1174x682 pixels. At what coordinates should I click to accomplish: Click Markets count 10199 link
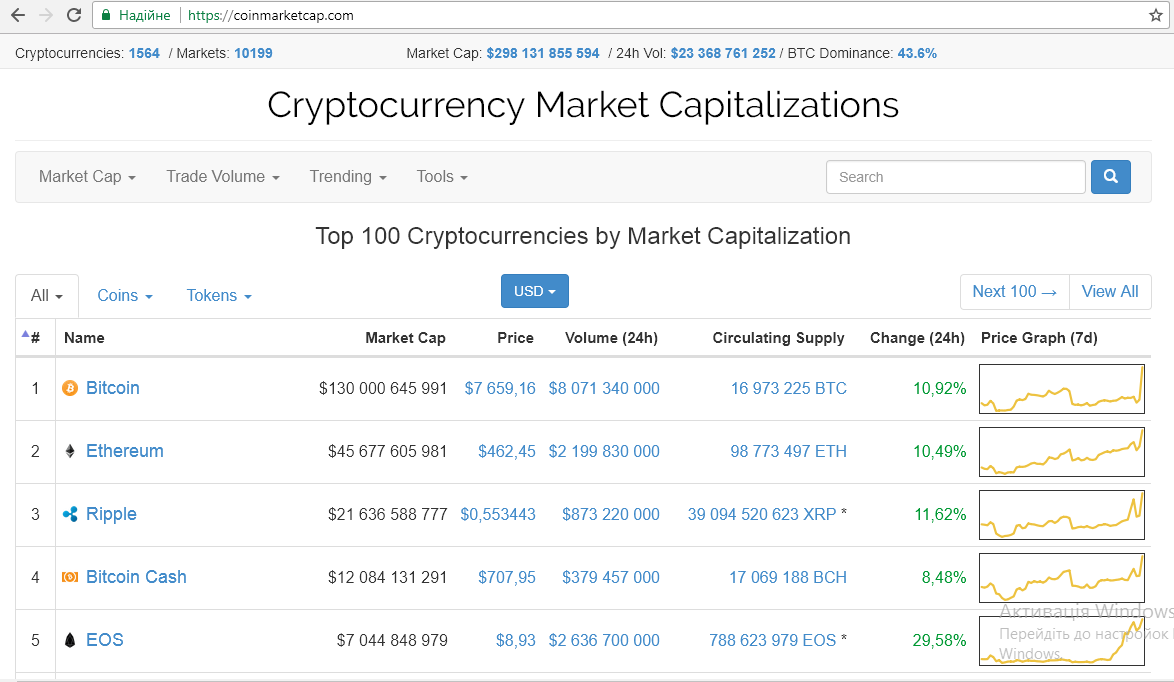[x=253, y=53]
